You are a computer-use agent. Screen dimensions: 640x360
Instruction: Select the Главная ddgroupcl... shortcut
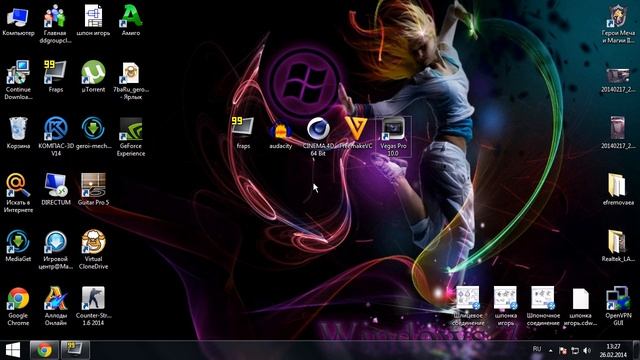56,24
